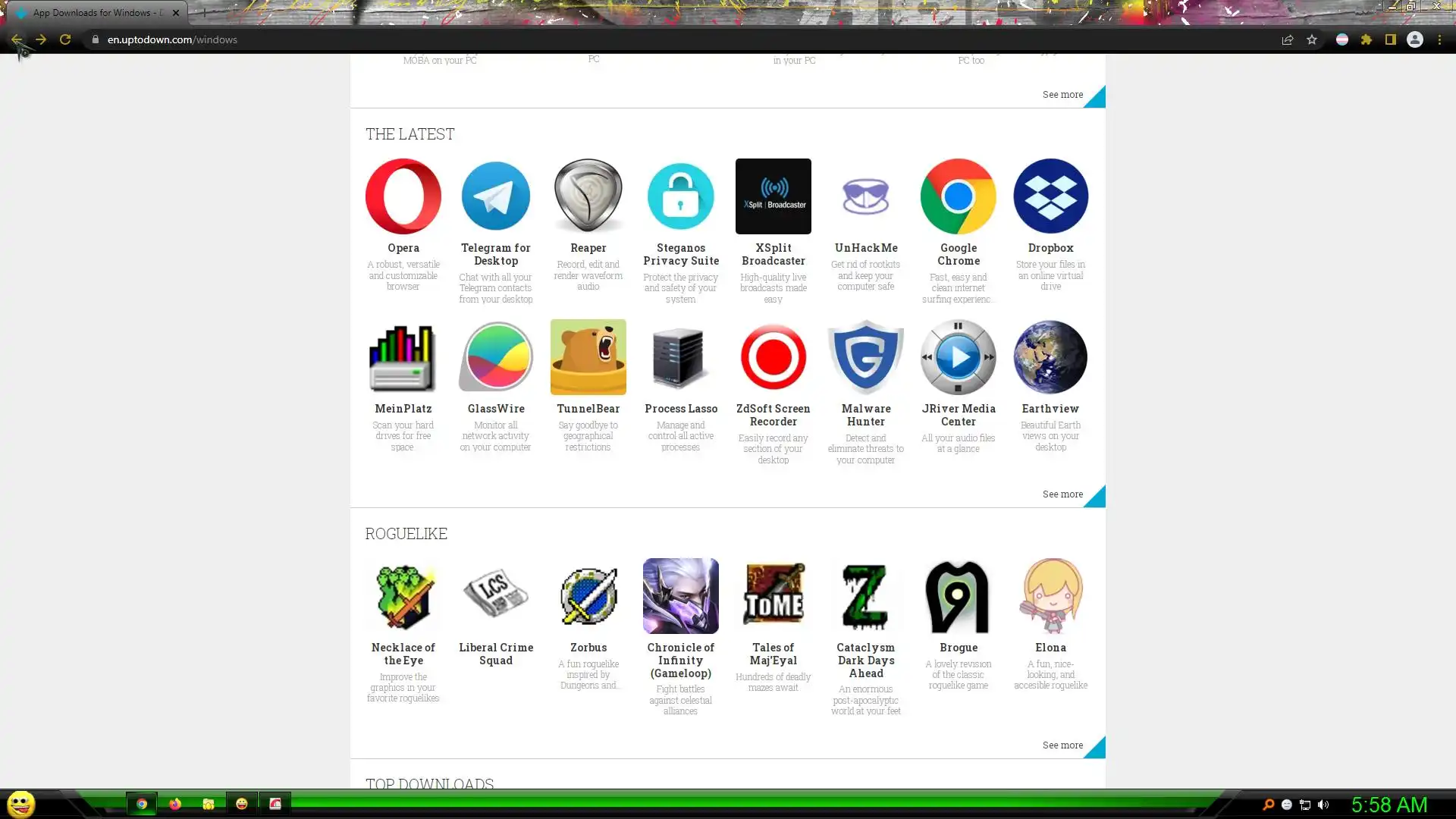Click the Brogue game icon
Screen dimensions: 1456x819
958,596
